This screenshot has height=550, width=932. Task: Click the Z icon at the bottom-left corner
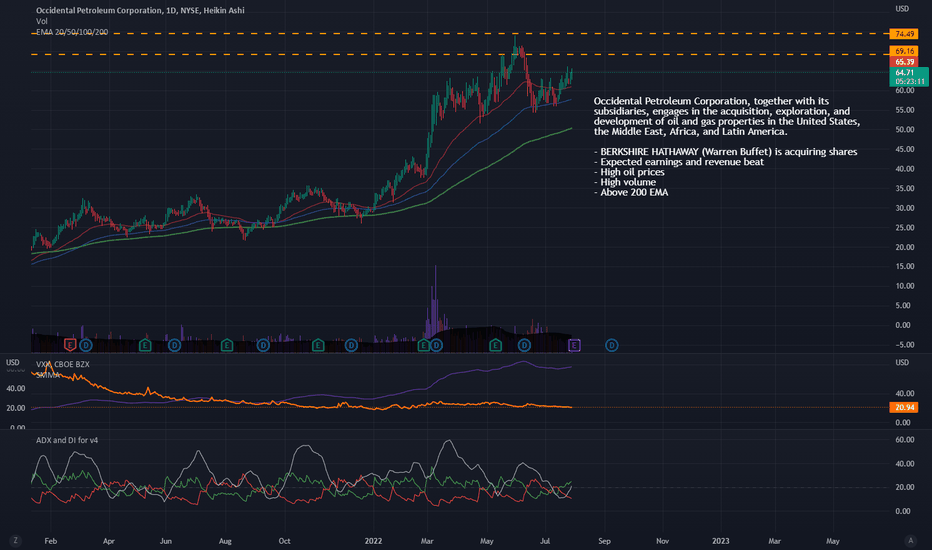pos(15,540)
